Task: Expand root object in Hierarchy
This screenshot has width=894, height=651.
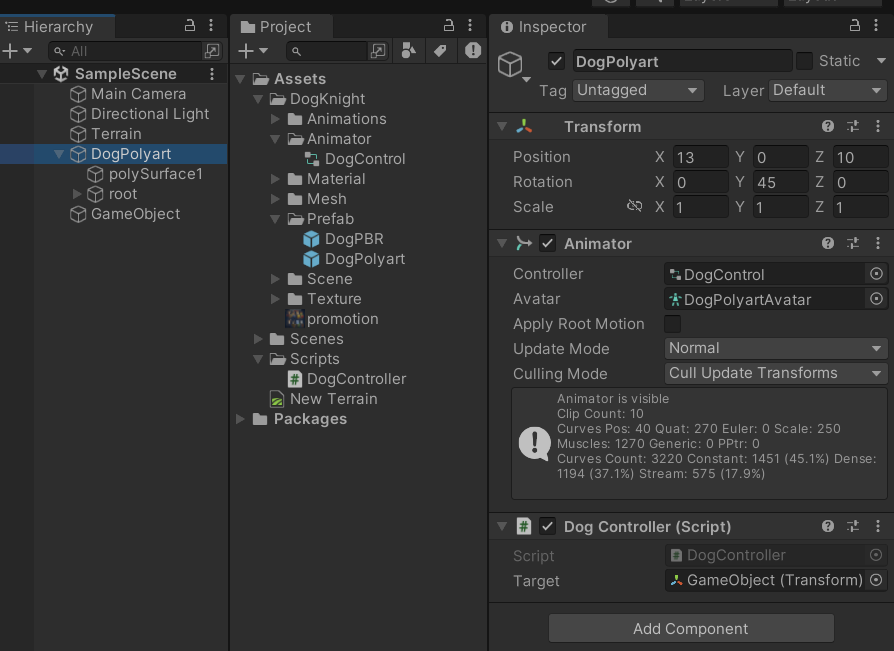Action: click(x=77, y=194)
